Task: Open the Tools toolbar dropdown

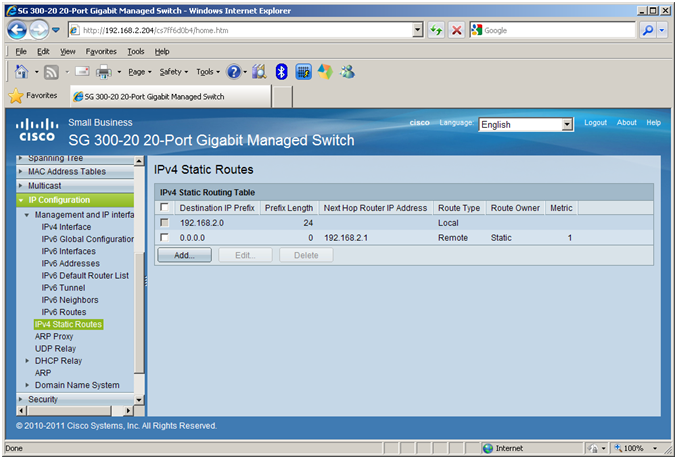Action: (208, 72)
